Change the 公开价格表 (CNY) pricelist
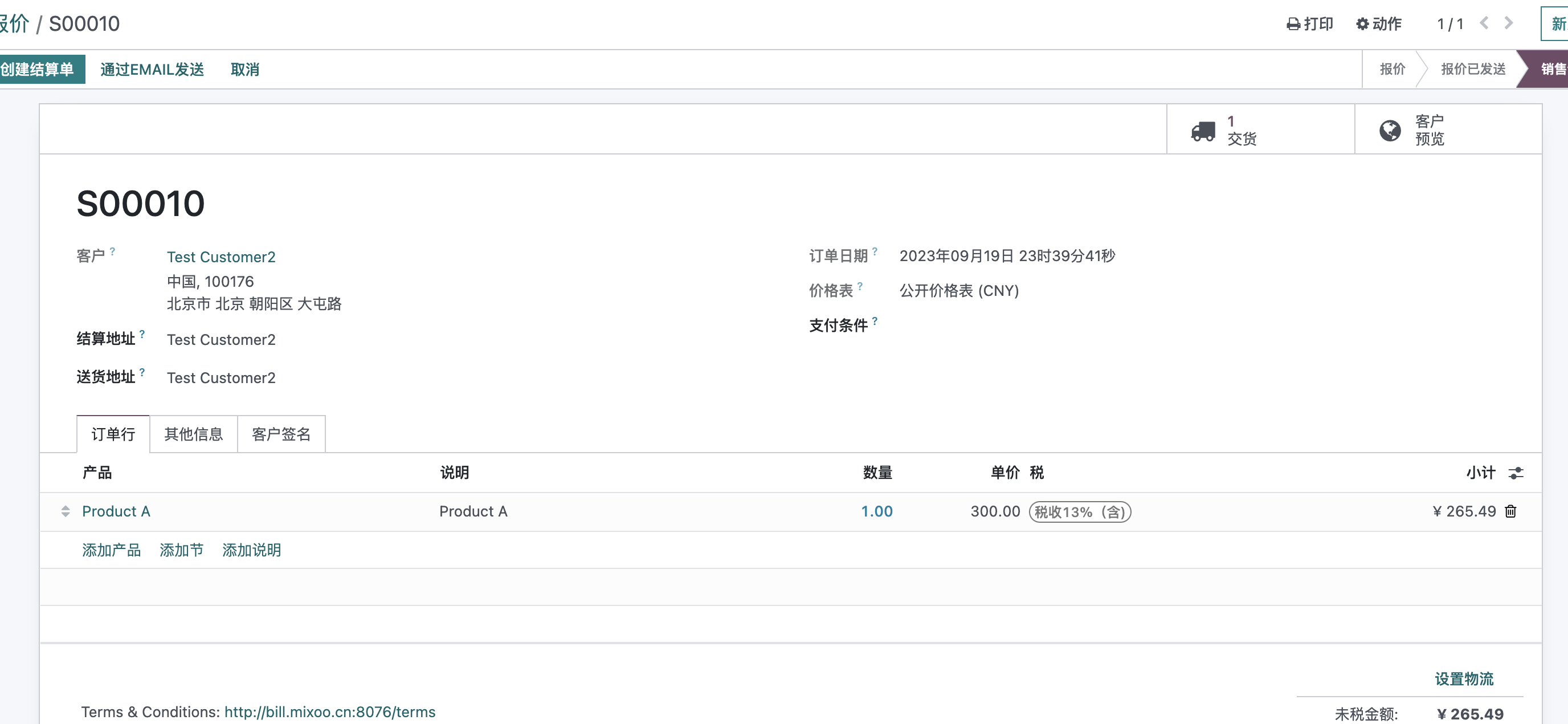1568x724 pixels. coord(959,290)
